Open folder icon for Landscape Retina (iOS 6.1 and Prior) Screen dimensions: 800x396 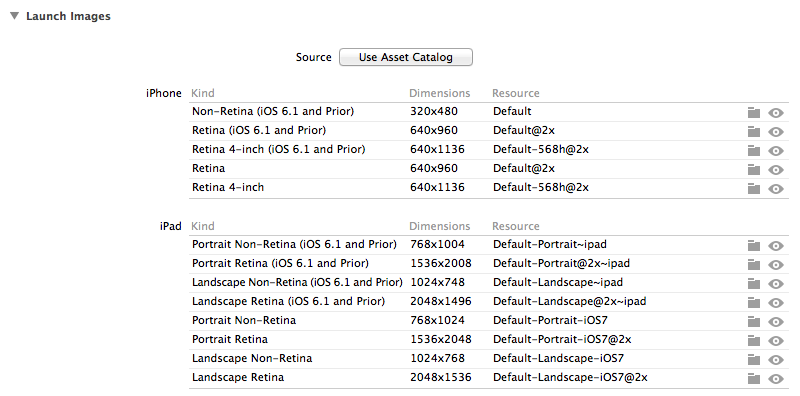754,303
